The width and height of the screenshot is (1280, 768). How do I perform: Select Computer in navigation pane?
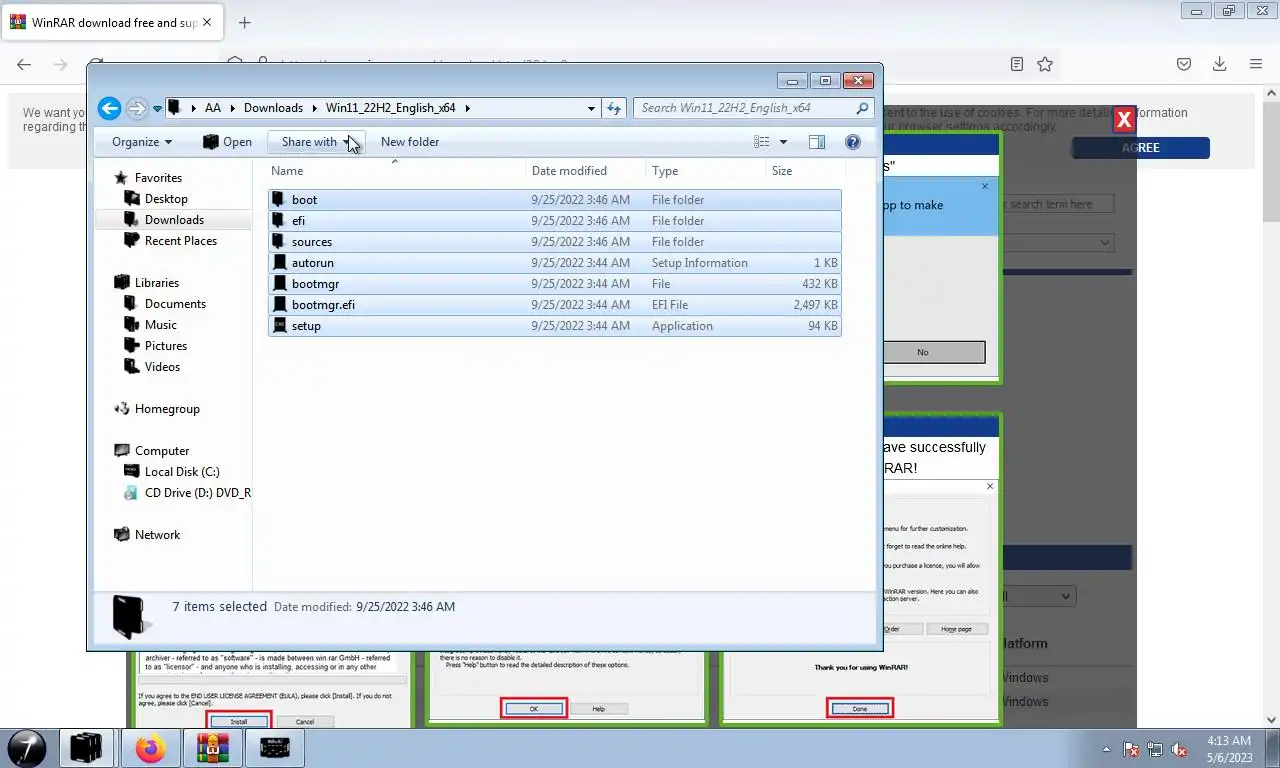click(x=162, y=451)
